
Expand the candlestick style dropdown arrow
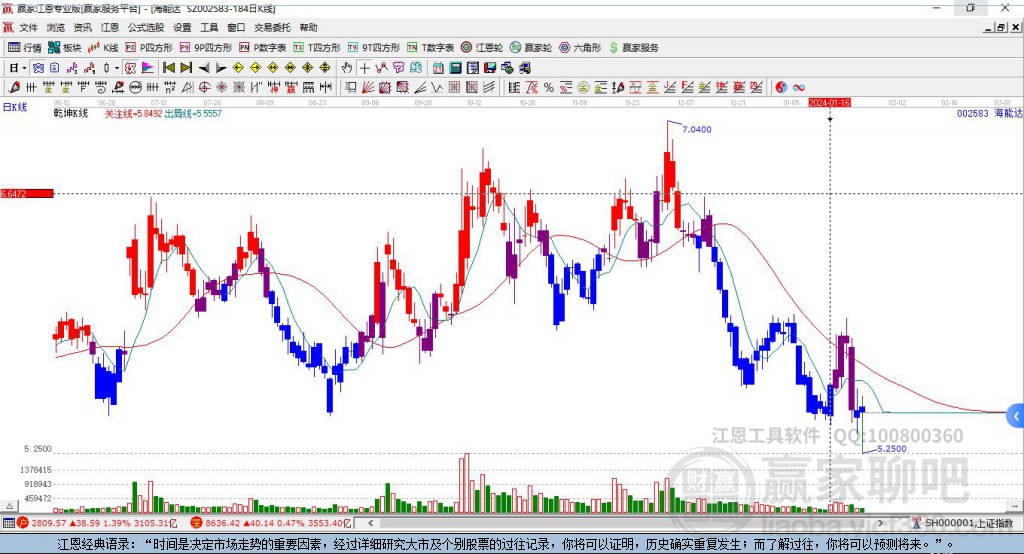[x=117, y=68]
